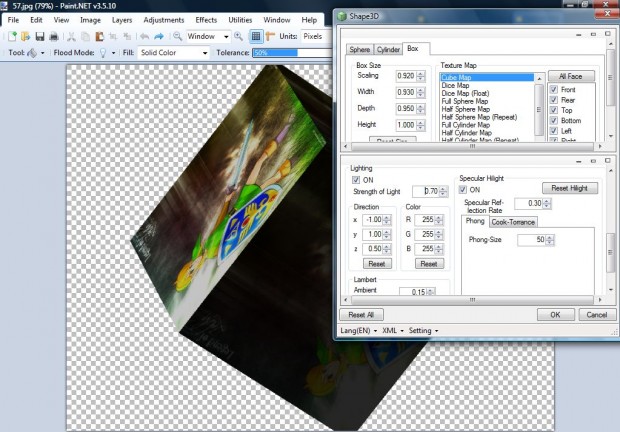This screenshot has width=620, height=432.
Task: Open the Edit menu
Action: click(36, 20)
